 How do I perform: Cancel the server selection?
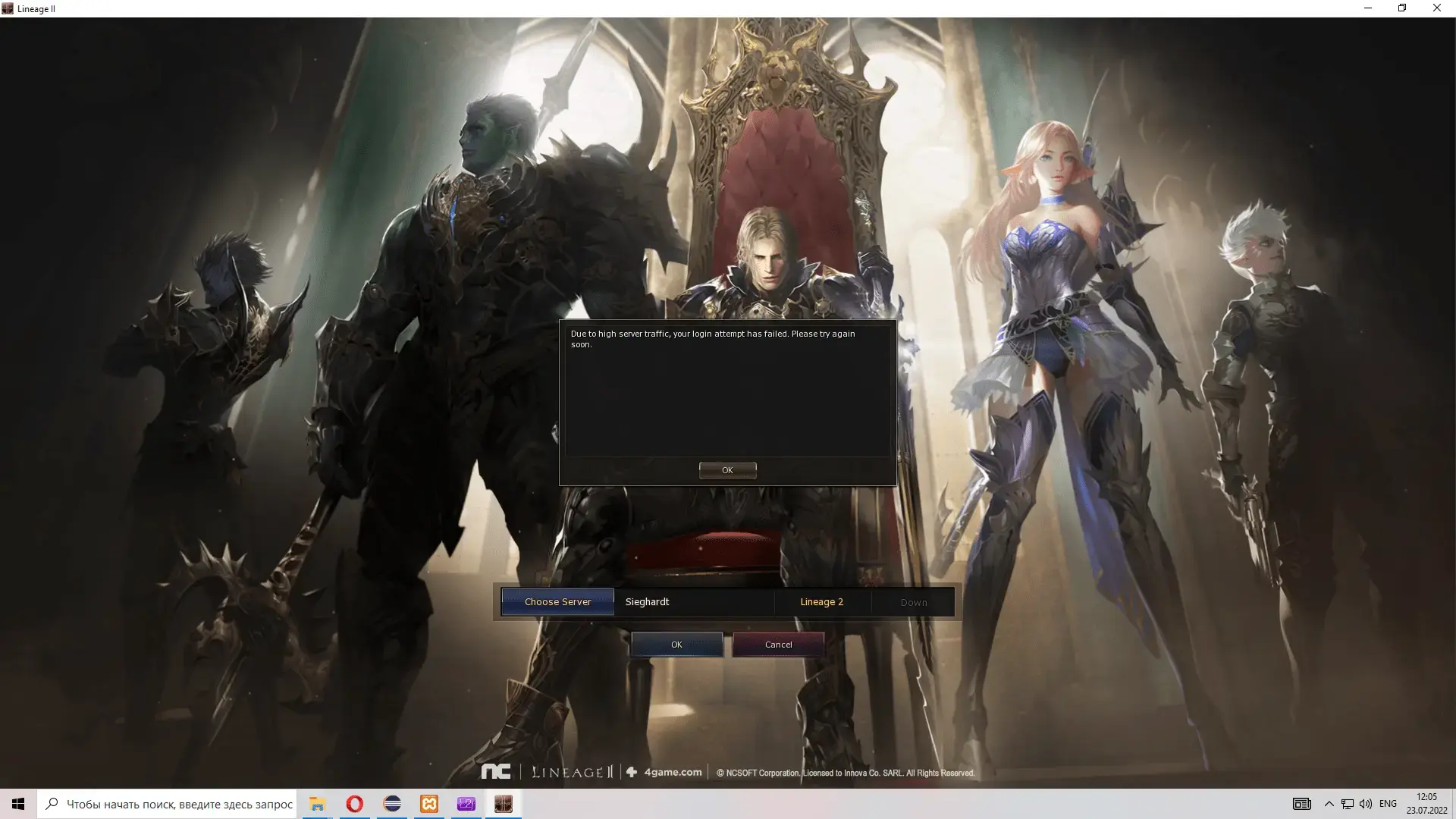[778, 645]
